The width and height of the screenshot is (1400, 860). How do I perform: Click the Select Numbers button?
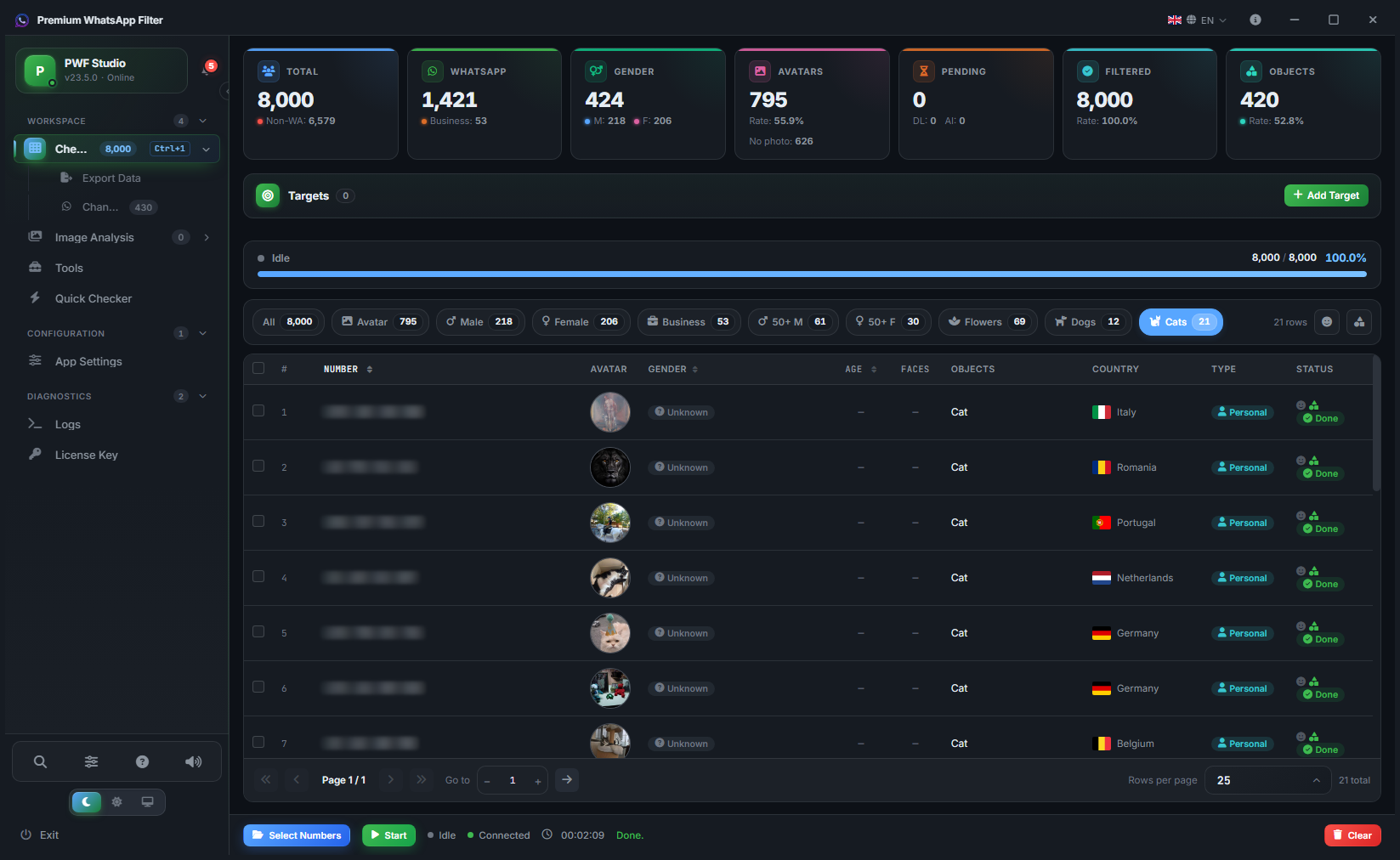click(x=298, y=835)
